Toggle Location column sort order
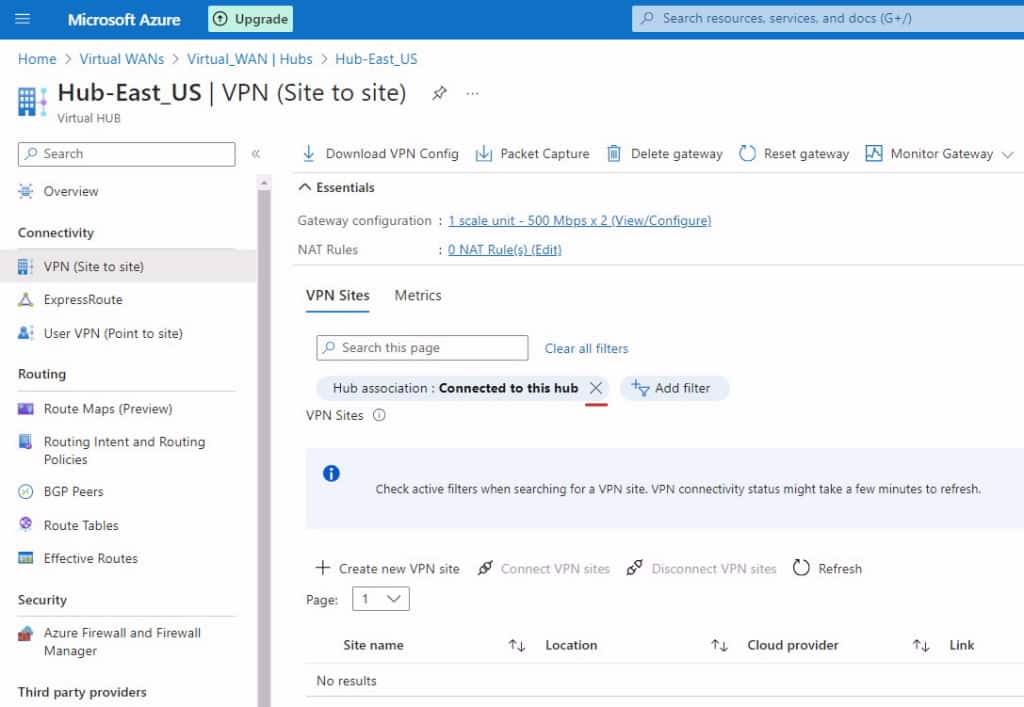The width and height of the screenshot is (1024, 707). pyautogui.click(x=720, y=645)
